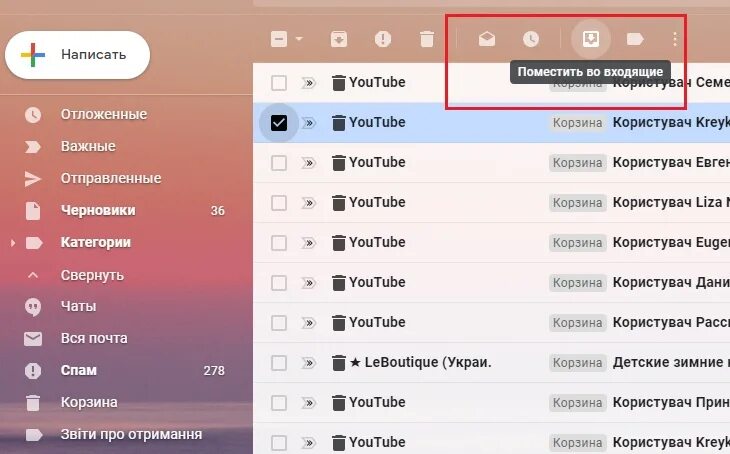Open the LeBoutique (Украи. email
The width and height of the screenshot is (730, 454).
[x=420, y=362]
